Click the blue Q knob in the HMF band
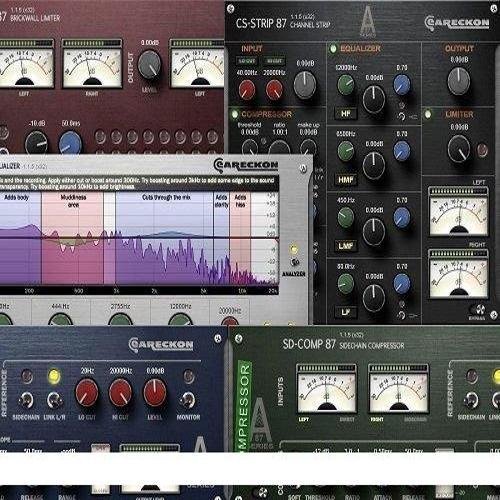This screenshot has height=500, width=500. tap(402, 151)
